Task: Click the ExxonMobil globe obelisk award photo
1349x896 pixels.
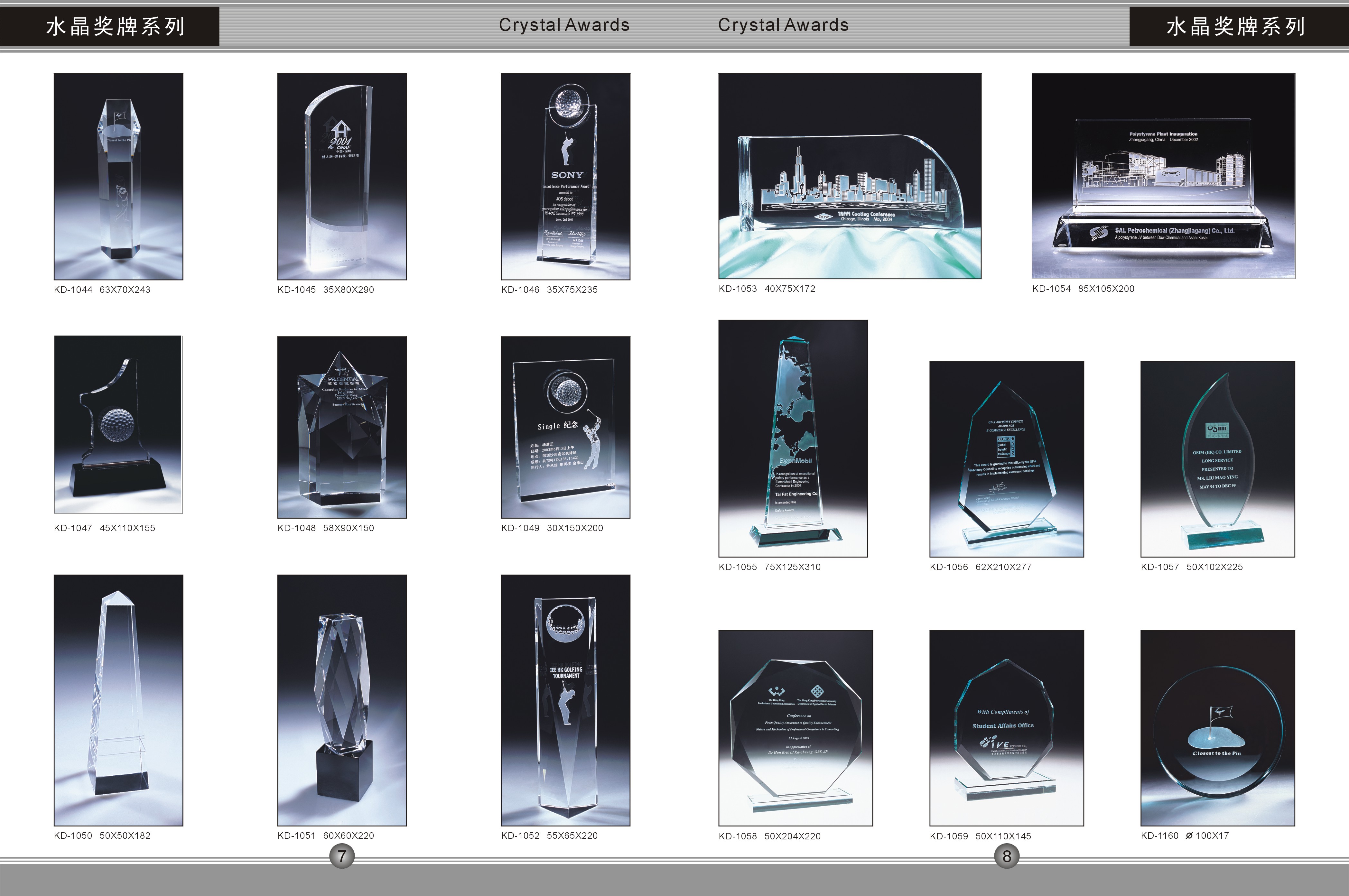Action: (x=793, y=438)
